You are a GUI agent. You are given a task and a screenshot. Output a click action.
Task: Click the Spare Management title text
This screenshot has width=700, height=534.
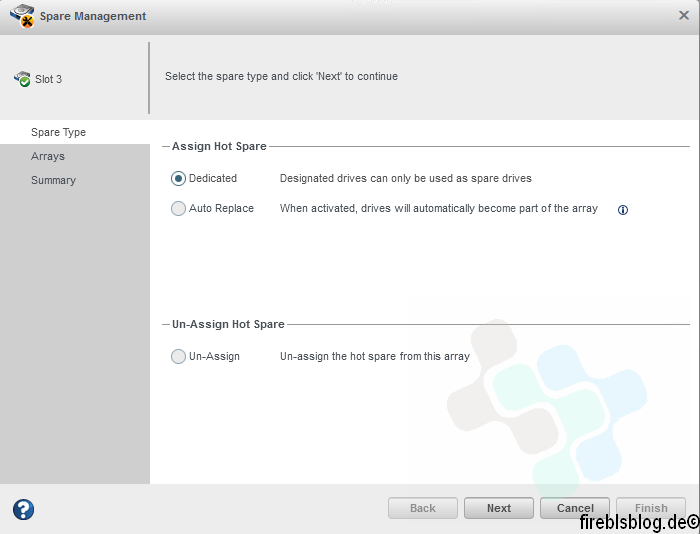pos(93,16)
